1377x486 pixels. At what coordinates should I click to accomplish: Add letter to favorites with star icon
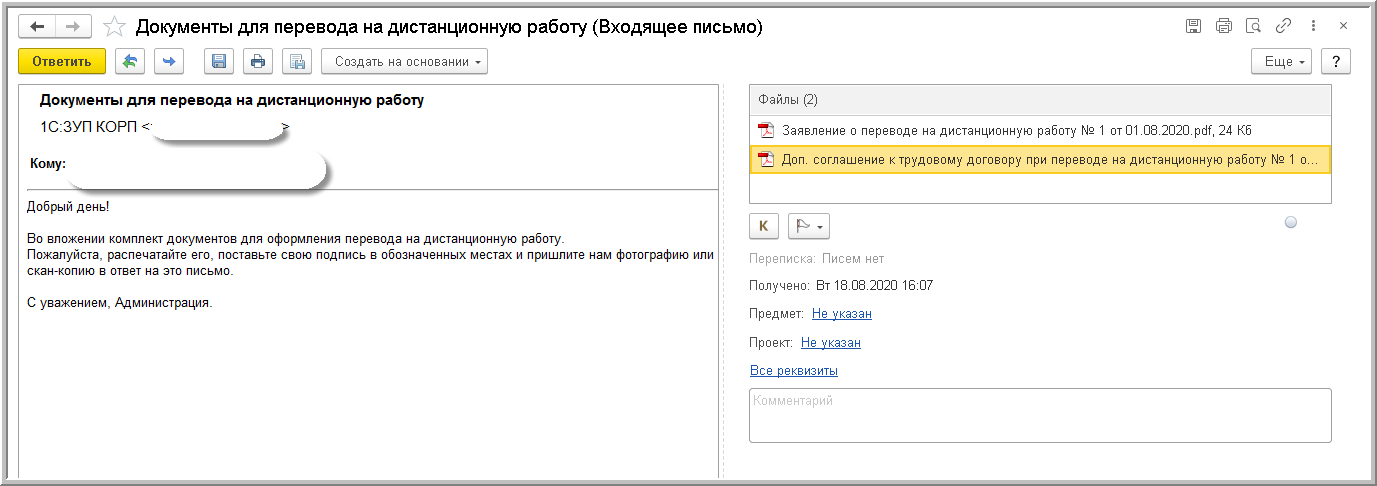(x=114, y=27)
